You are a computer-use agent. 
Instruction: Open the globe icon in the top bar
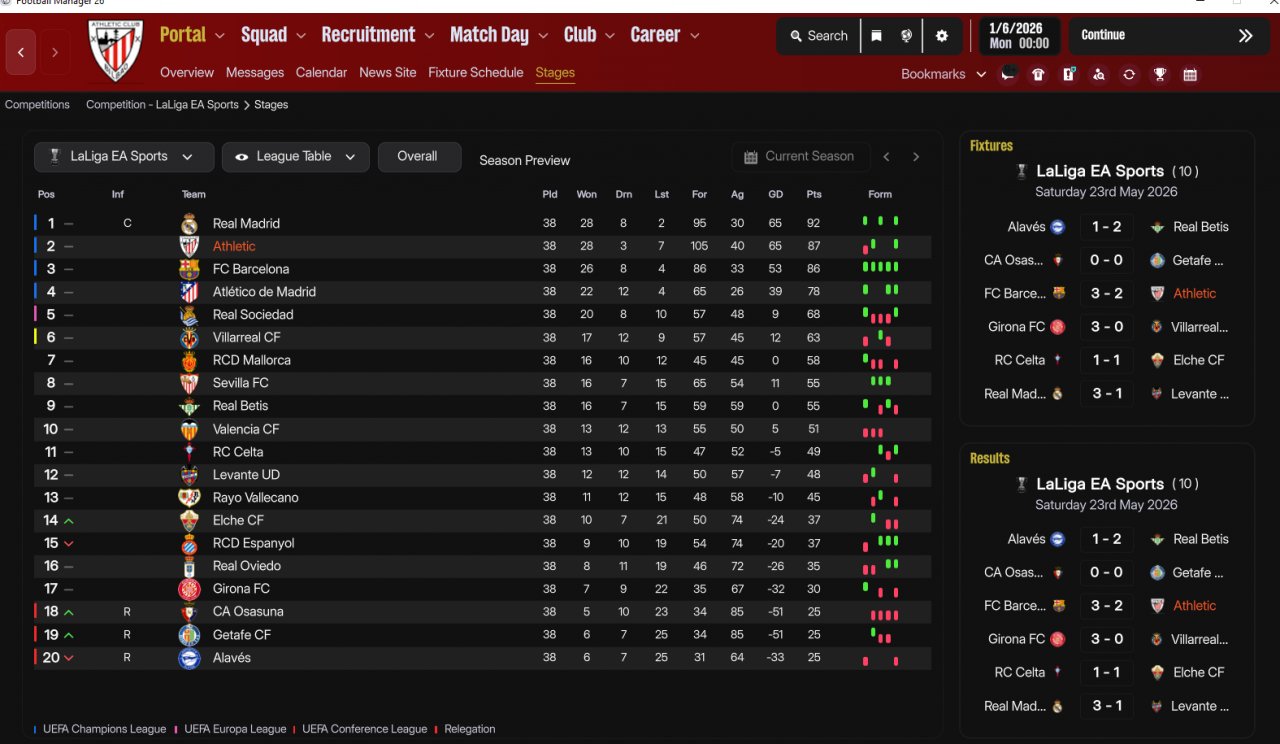[906, 36]
